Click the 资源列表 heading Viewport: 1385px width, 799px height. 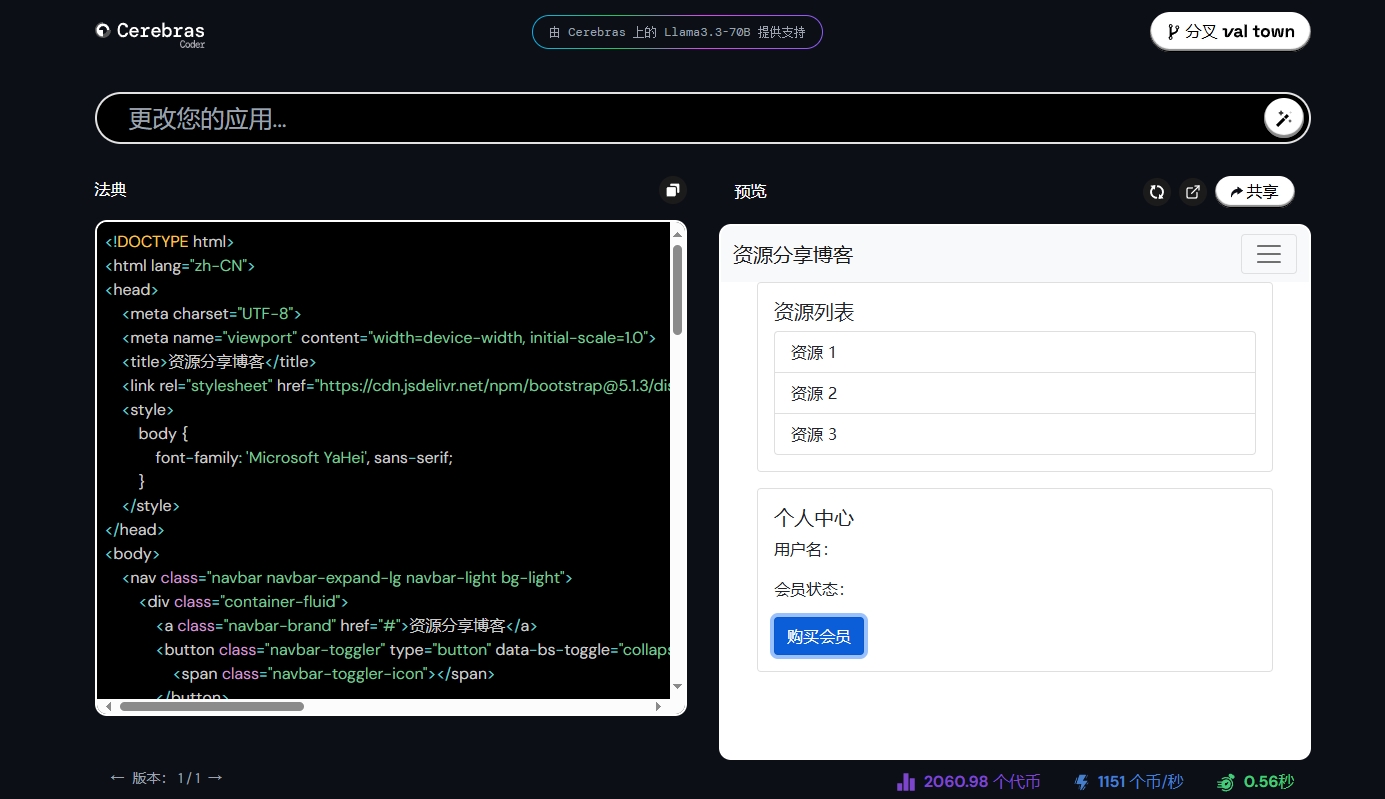coord(814,312)
